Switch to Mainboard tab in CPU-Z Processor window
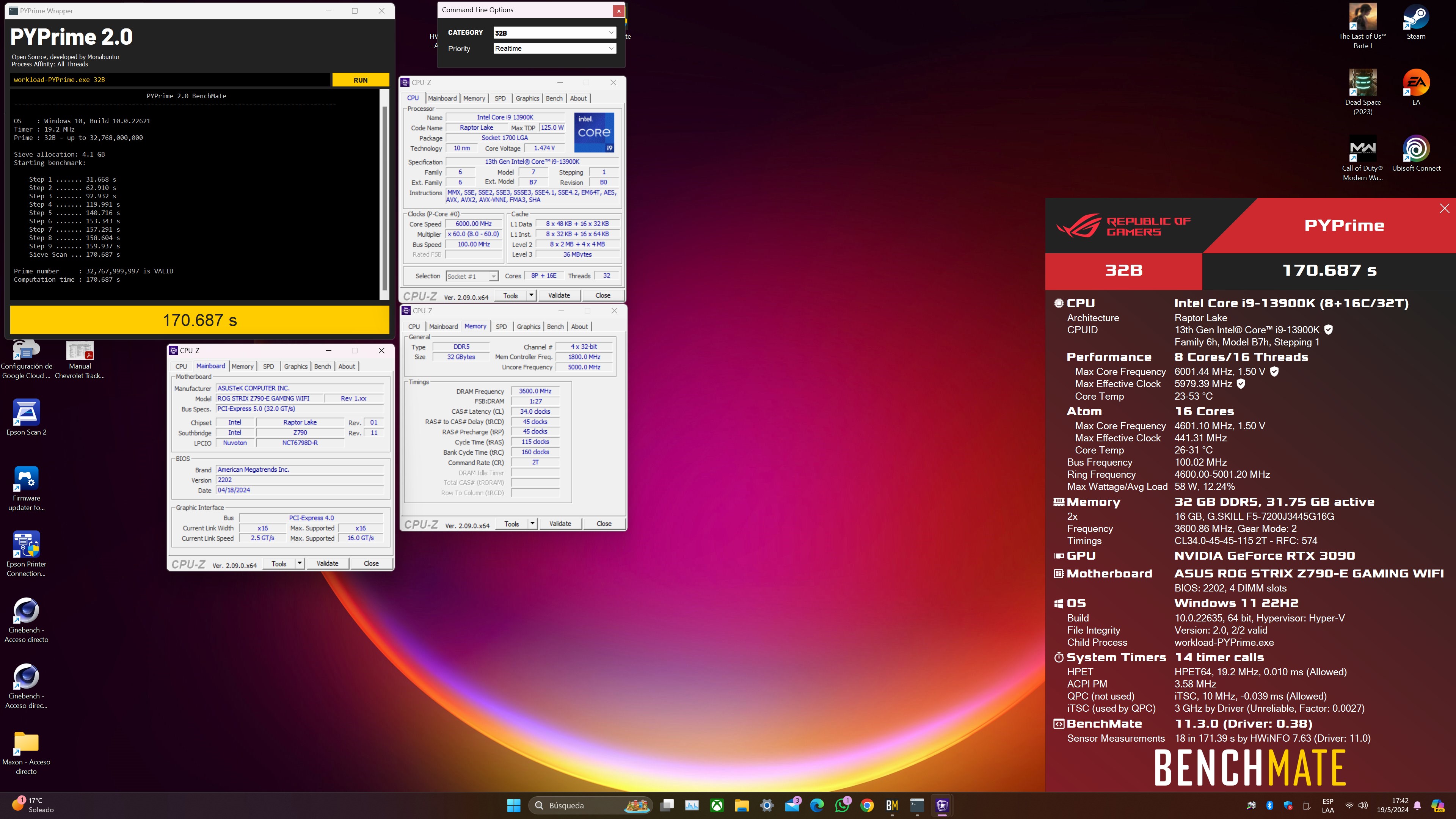 pyautogui.click(x=442, y=98)
